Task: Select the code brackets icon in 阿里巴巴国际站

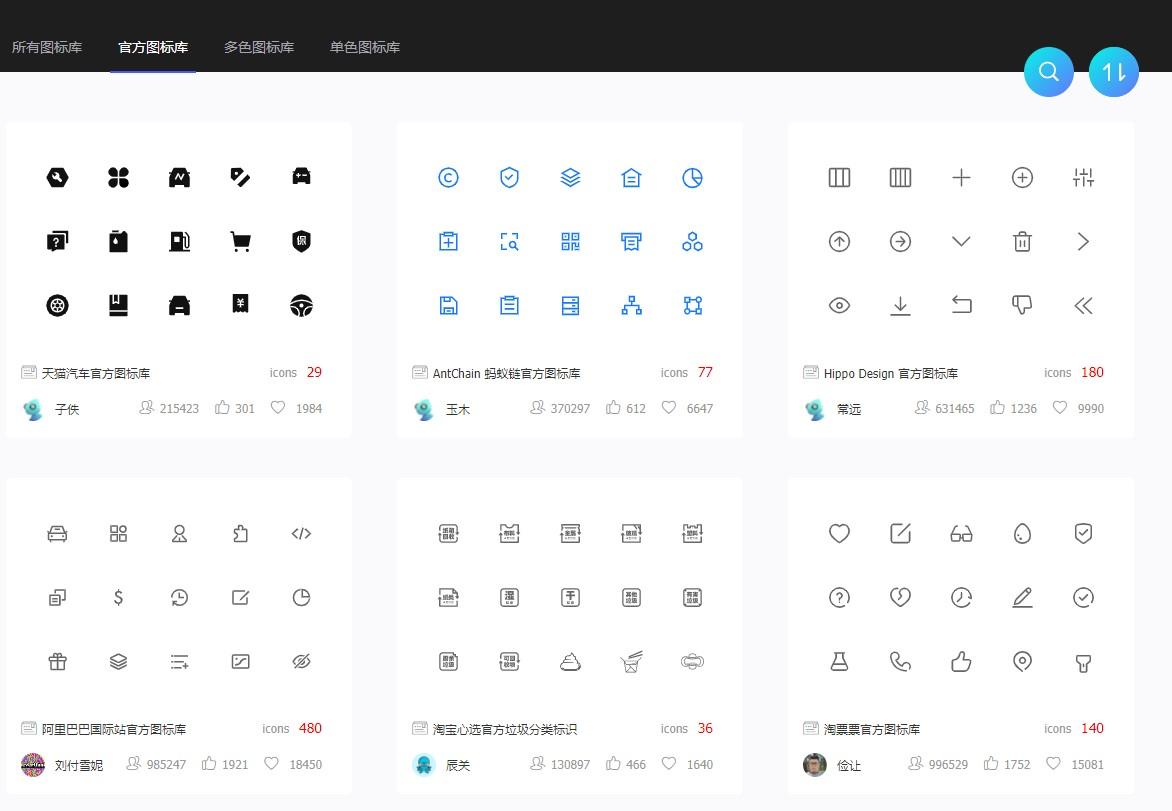Action: [301, 534]
